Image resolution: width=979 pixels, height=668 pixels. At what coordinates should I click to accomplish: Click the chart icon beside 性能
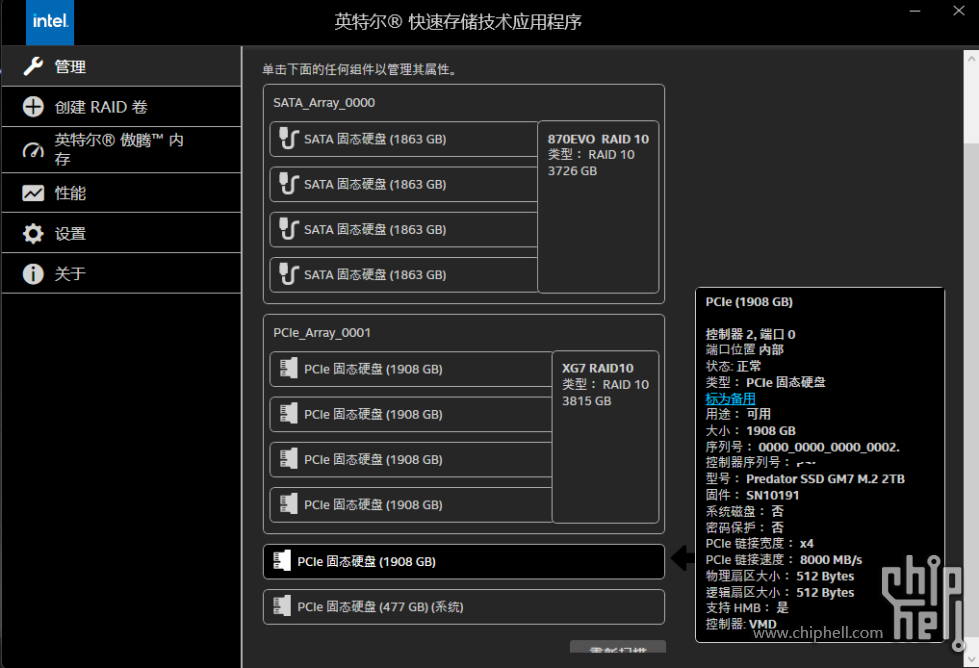(33, 193)
